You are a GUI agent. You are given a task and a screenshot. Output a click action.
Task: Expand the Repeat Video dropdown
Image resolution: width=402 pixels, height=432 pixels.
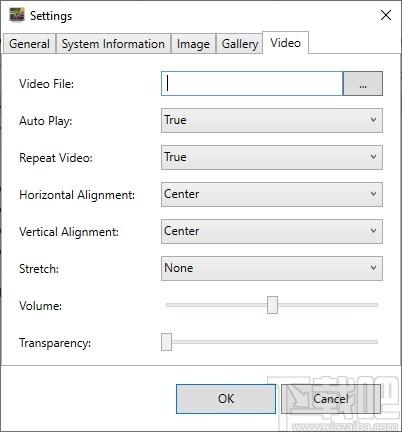(x=272, y=157)
